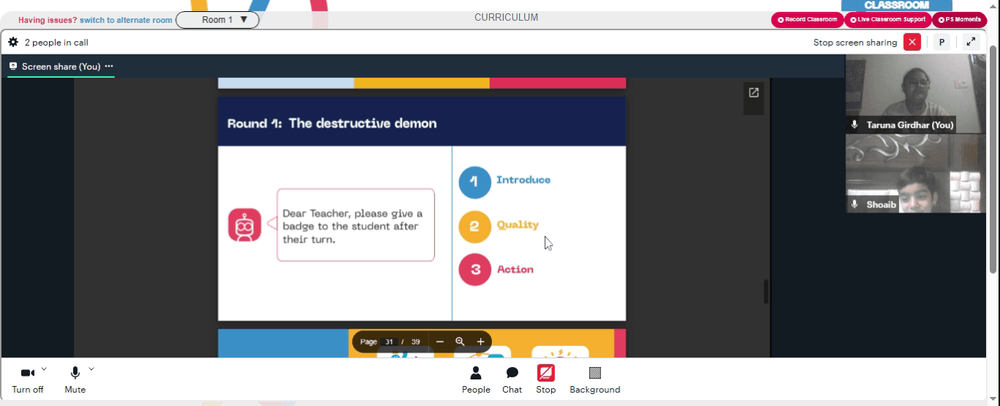Click Shoaib's video thumbnail
The image size is (1000, 406).
pos(915,173)
